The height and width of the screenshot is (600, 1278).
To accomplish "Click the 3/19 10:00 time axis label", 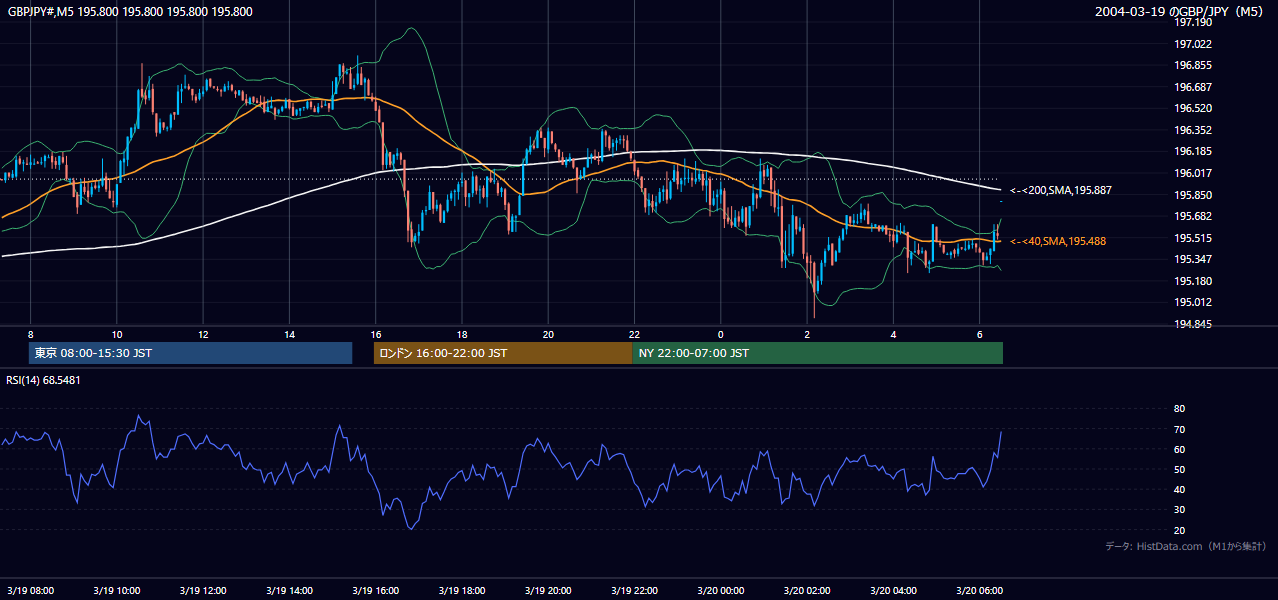I will click(x=116, y=590).
